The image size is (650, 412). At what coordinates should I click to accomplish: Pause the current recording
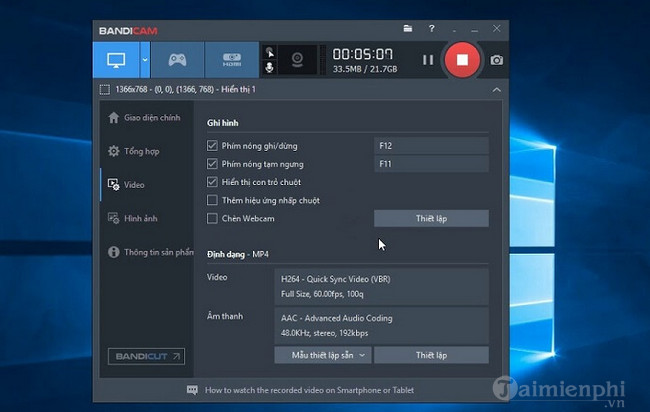(428, 59)
